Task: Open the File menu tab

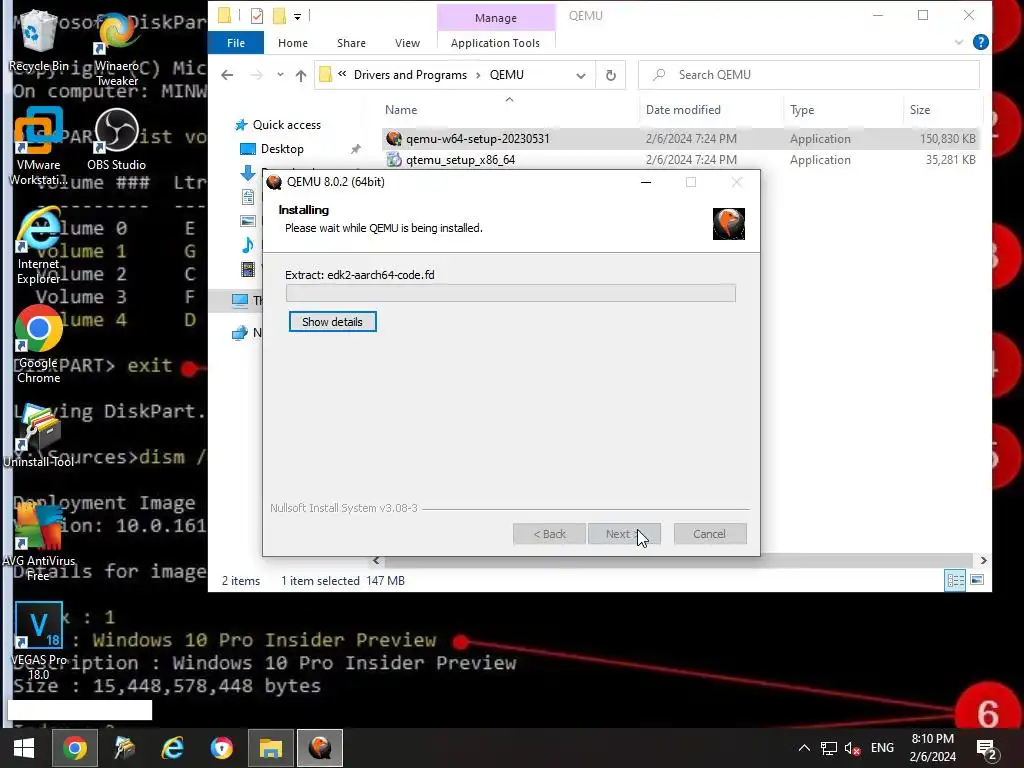Action: 236,43
